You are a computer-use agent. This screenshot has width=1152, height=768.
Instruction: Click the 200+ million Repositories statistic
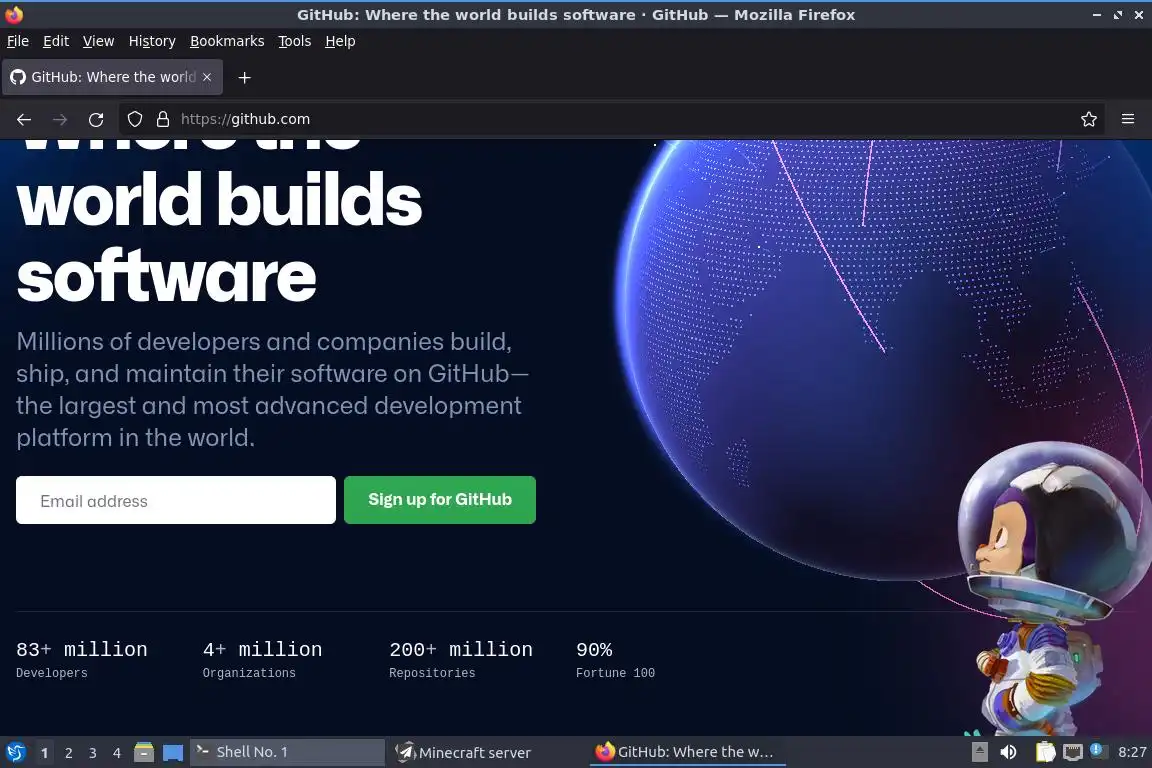coord(461,659)
